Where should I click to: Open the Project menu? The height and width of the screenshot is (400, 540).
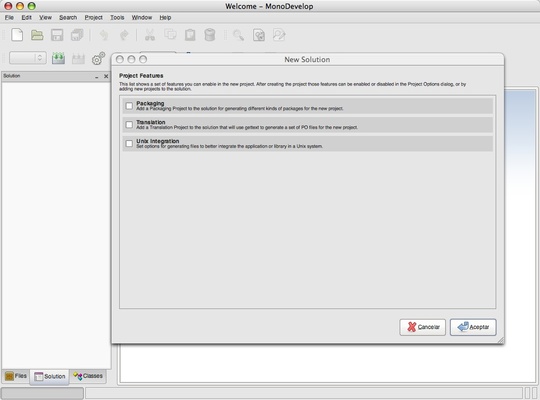coord(94,18)
